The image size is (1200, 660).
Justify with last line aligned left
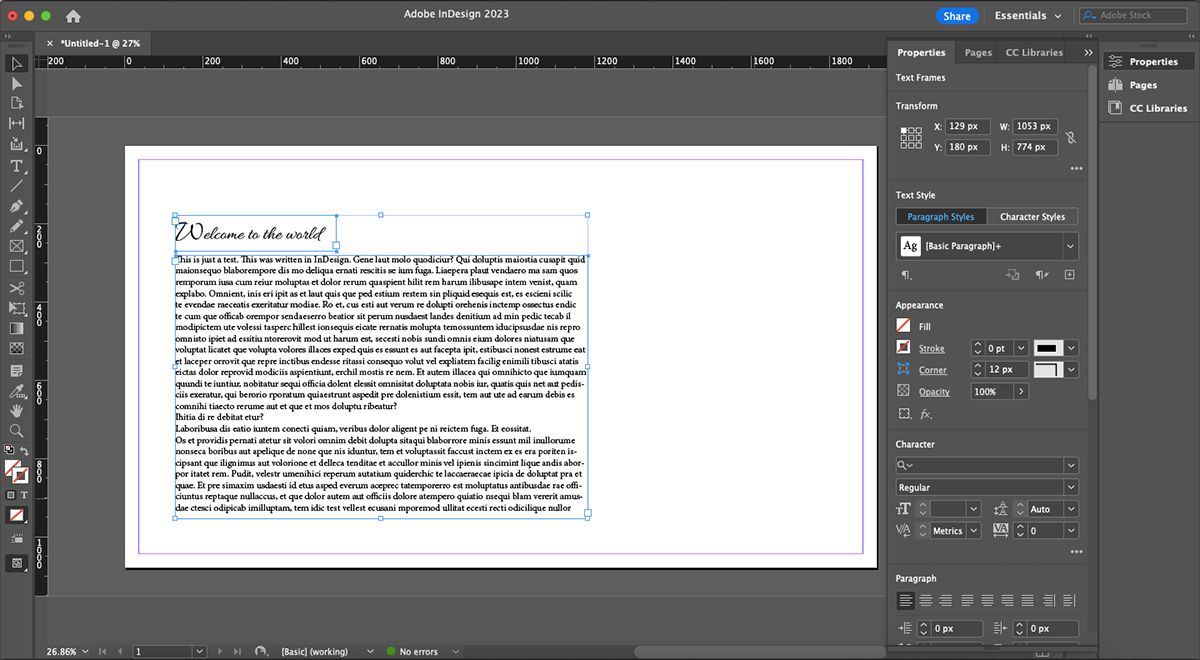pos(967,601)
